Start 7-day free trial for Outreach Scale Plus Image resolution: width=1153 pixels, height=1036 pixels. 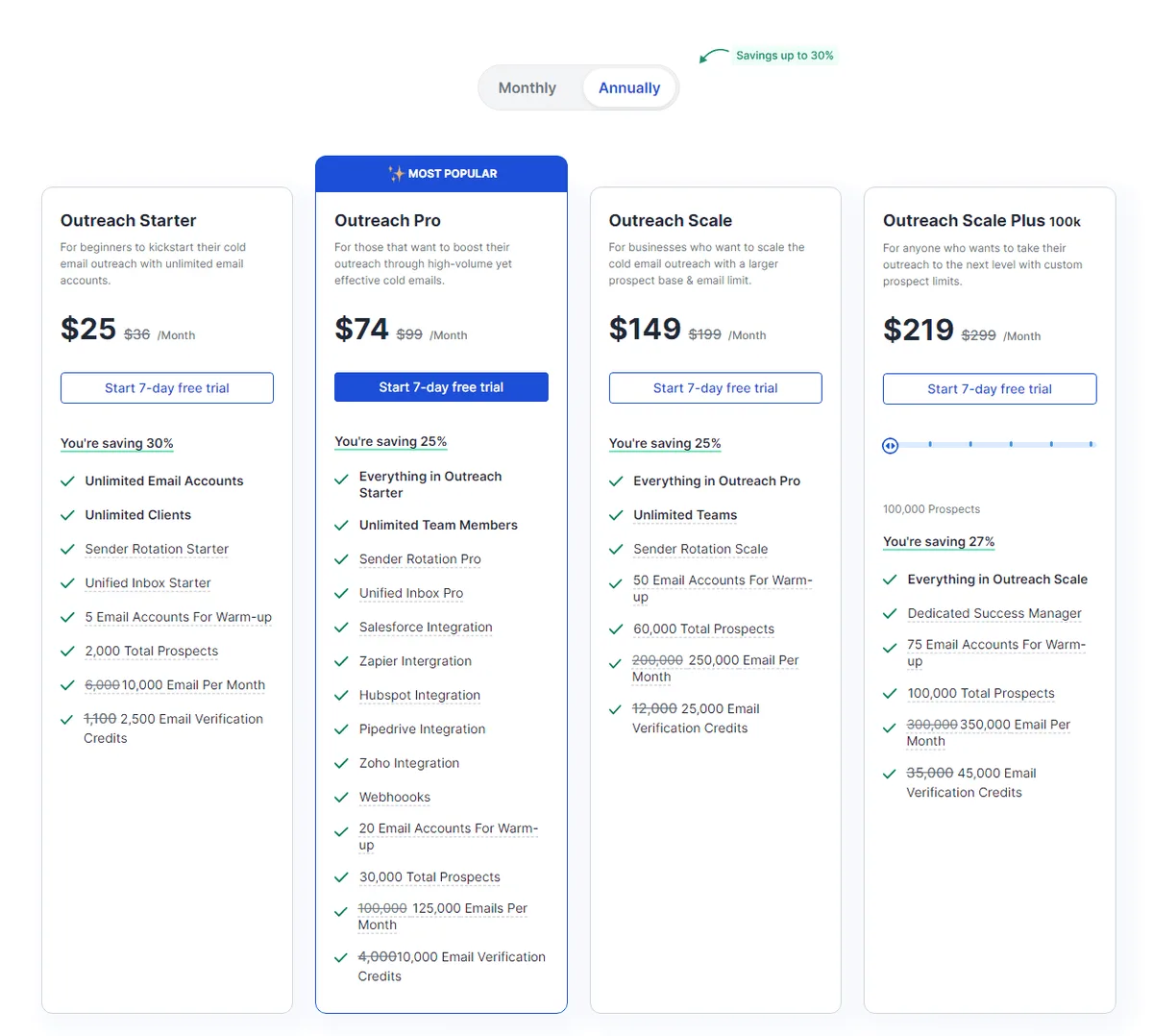tap(989, 388)
